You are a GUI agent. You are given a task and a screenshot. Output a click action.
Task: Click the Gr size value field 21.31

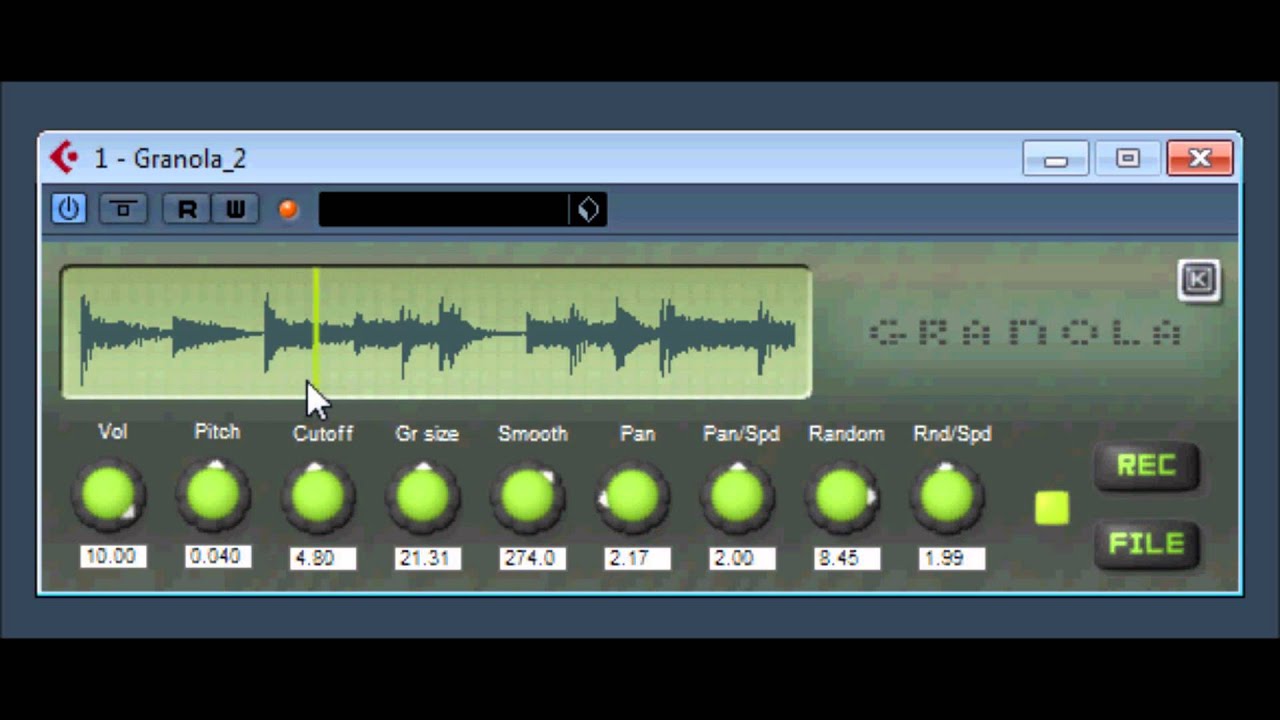click(427, 558)
